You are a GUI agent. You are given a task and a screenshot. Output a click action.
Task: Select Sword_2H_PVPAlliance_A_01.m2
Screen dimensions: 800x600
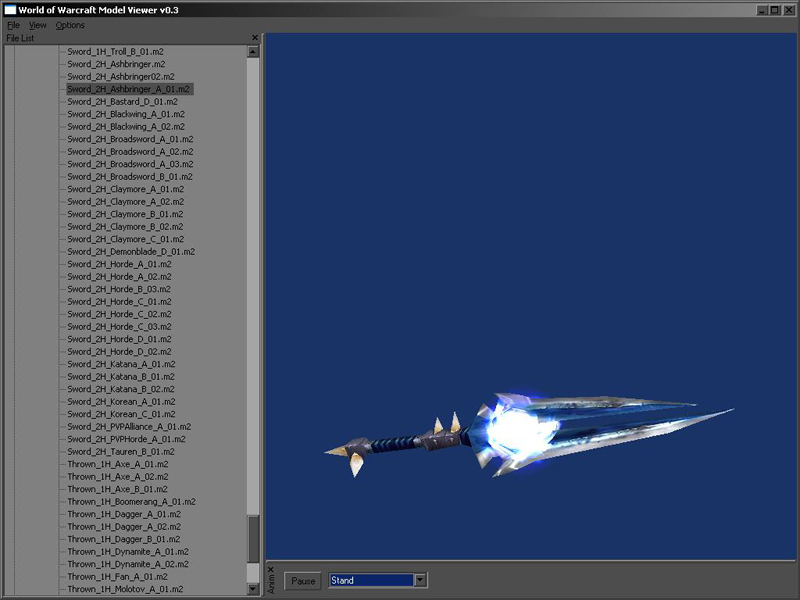[129, 427]
